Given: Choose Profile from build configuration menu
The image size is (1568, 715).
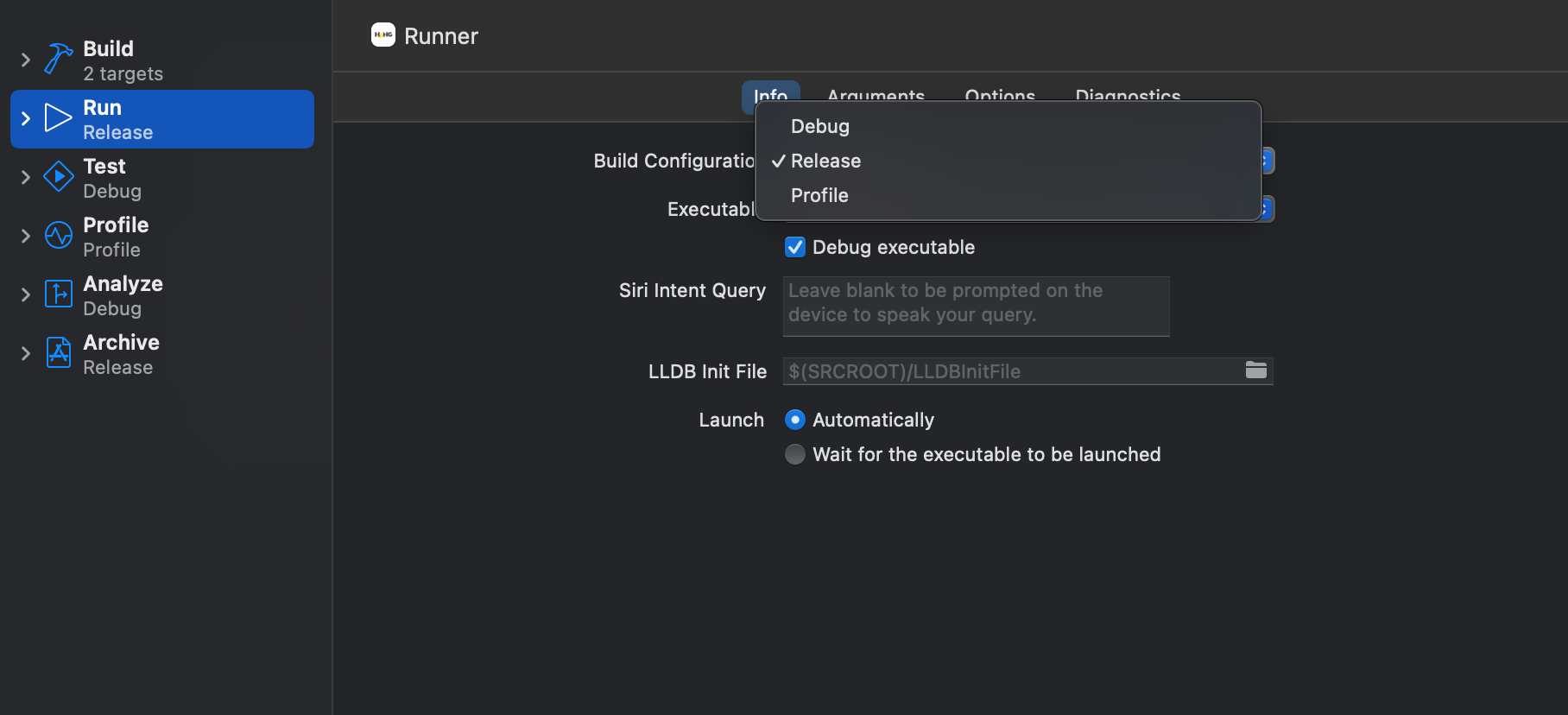Looking at the screenshot, I should click(819, 196).
